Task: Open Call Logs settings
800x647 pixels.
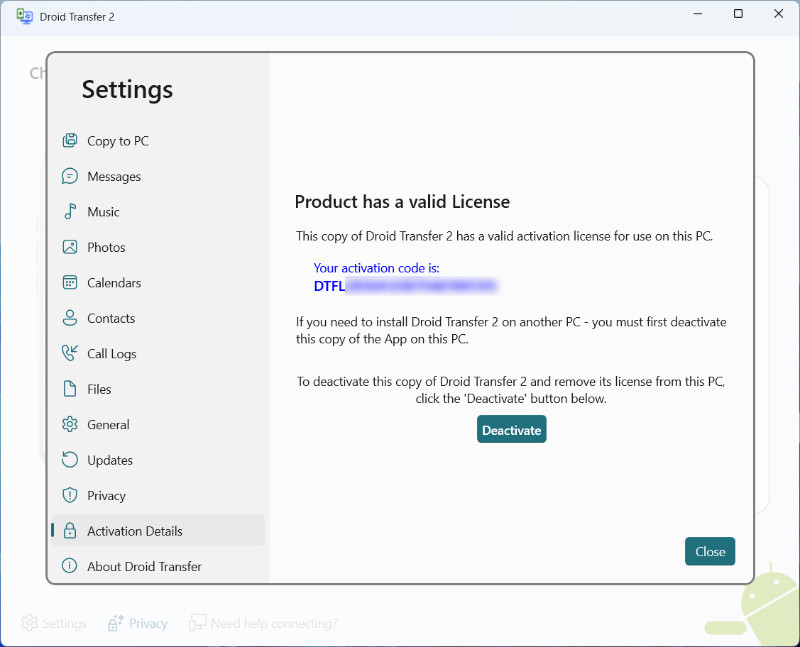Action: [x=158, y=354]
